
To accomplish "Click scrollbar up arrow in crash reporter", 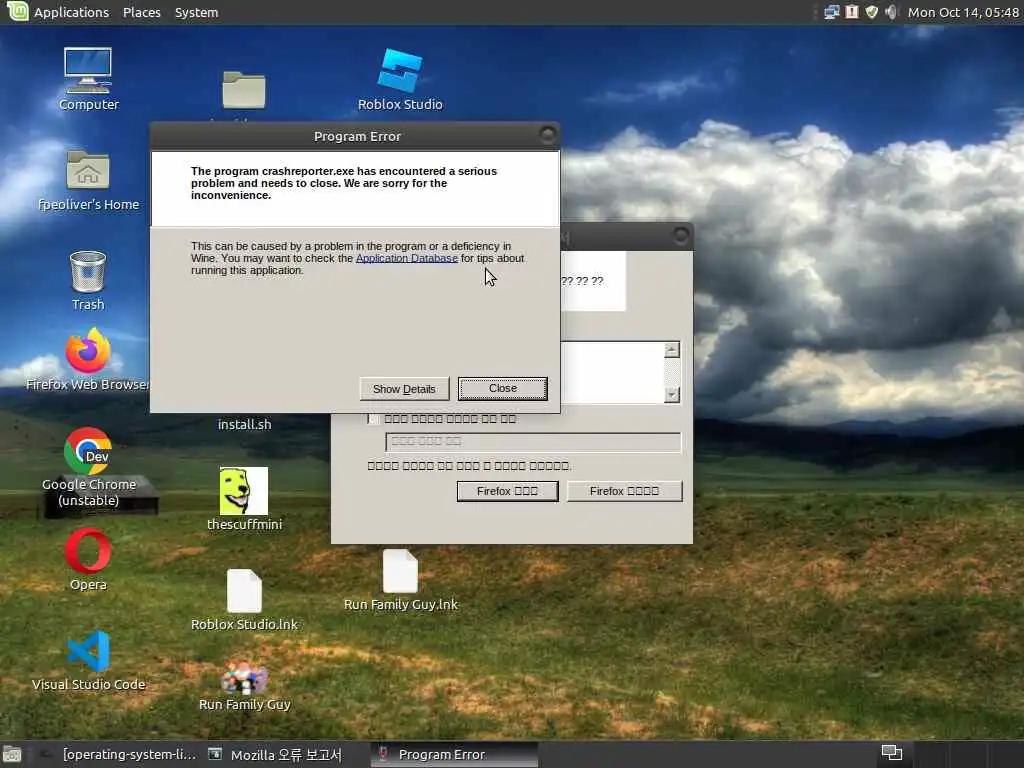I will coord(672,349).
